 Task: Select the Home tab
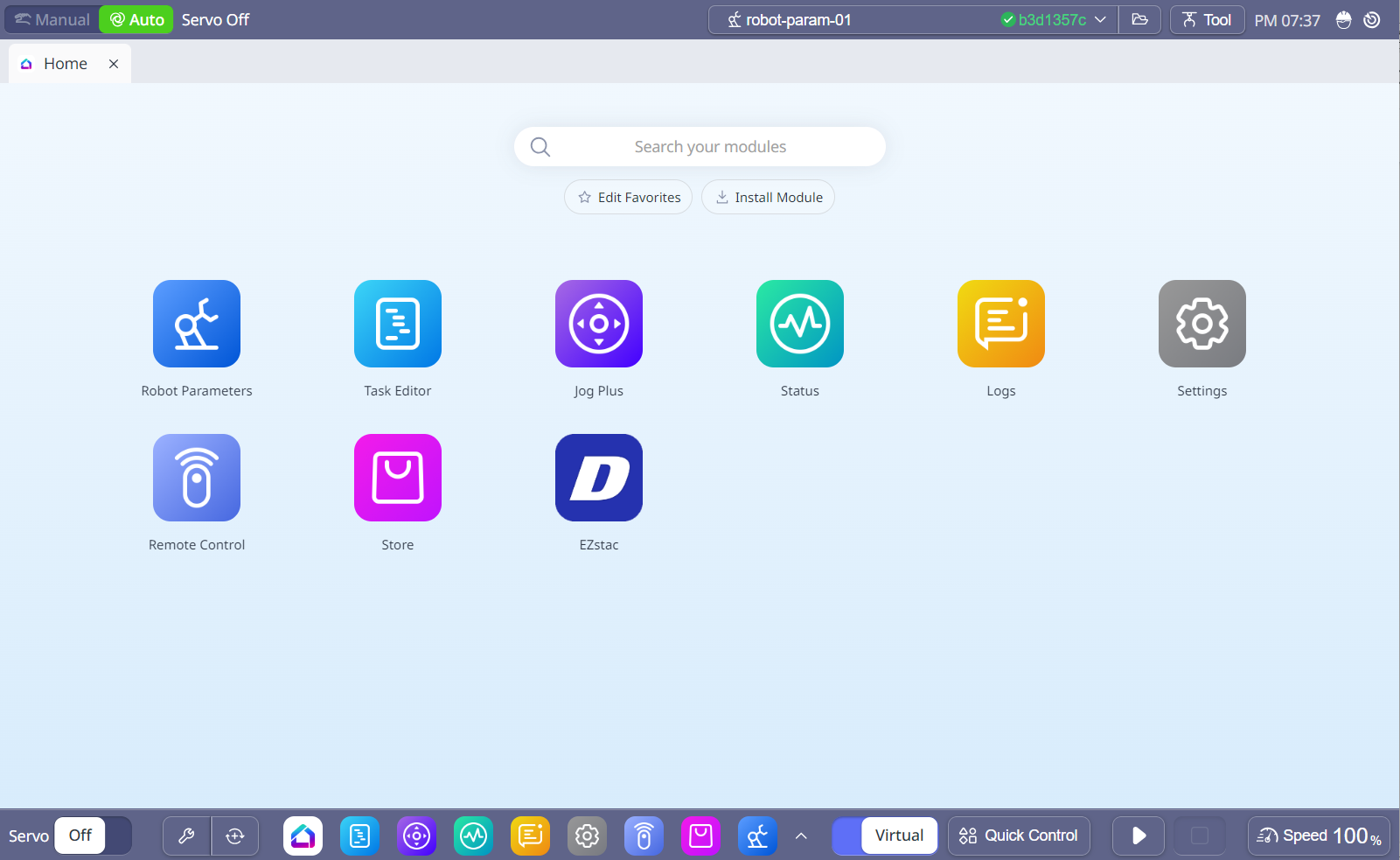coord(65,64)
